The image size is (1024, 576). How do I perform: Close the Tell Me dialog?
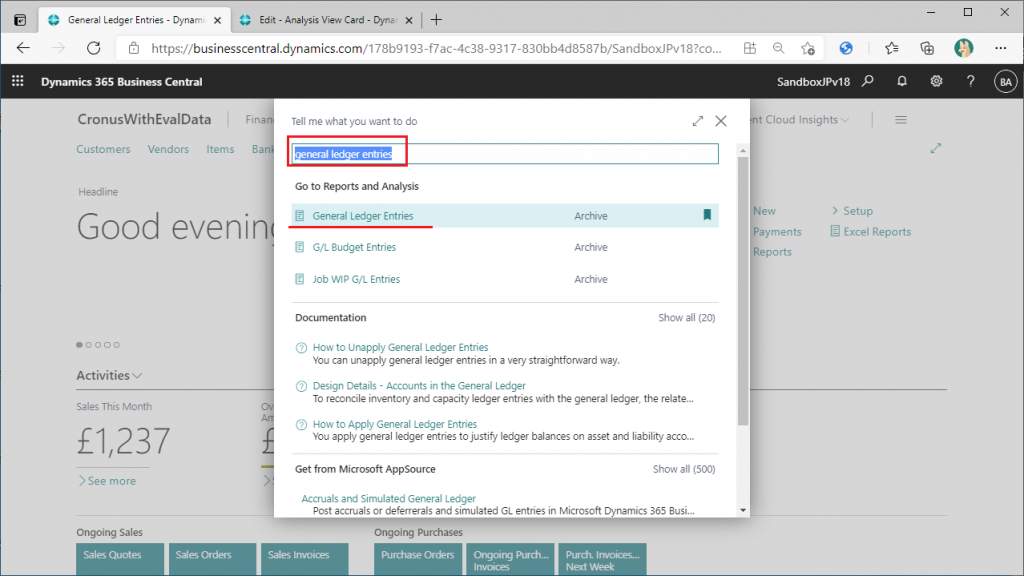(721, 121)
